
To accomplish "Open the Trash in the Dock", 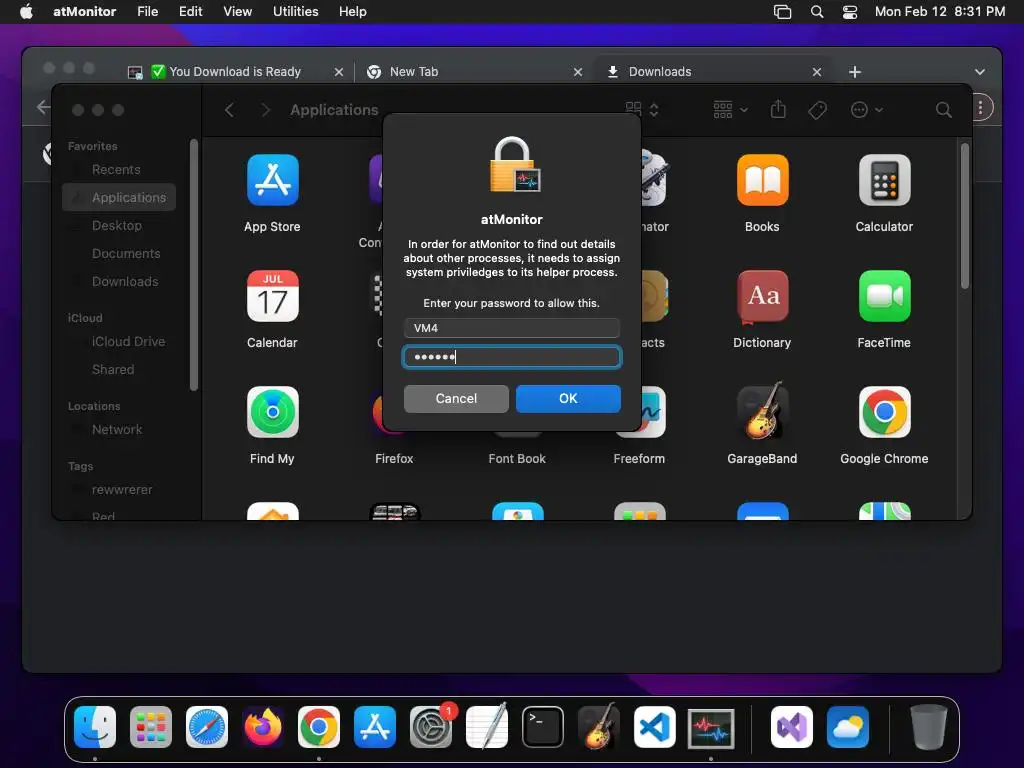I will pyautogui.click(x=928, y=727).
